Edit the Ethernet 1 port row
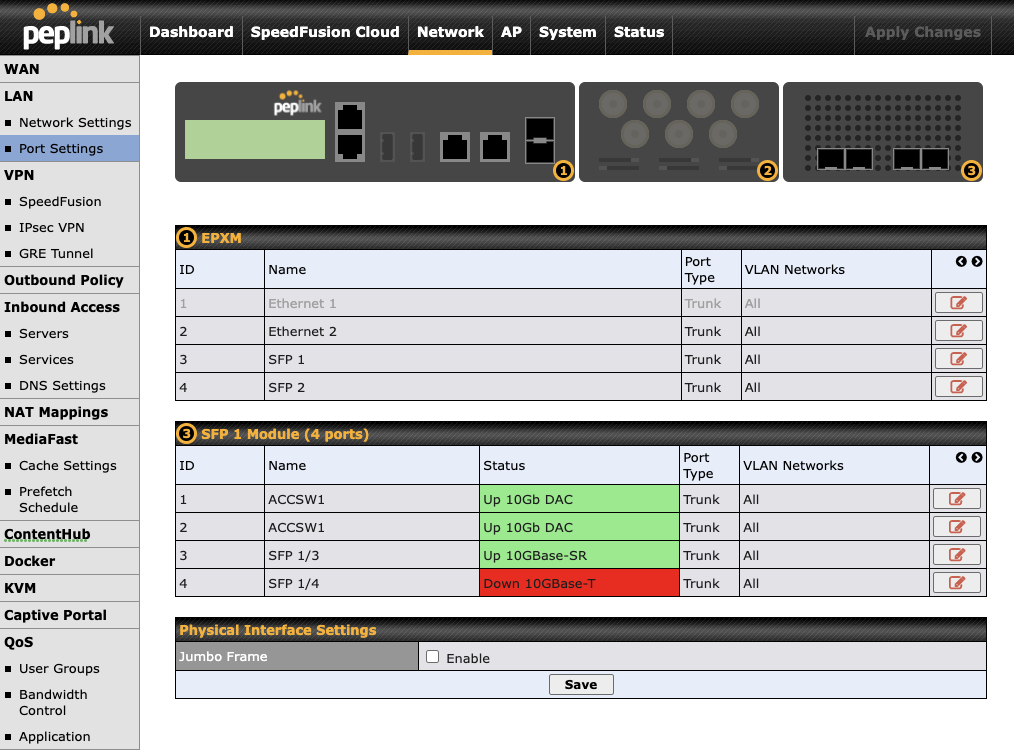This screenshot has height=750, width=1014. click(958, 303)
